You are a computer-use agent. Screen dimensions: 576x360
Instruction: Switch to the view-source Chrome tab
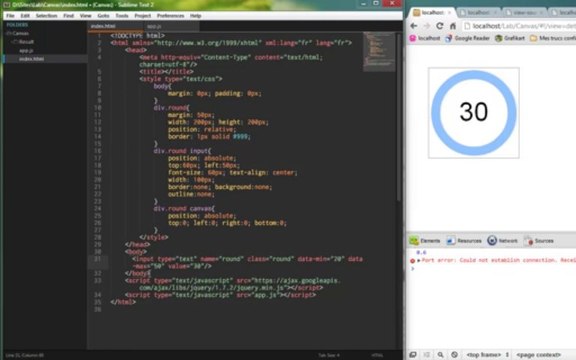point(525,13)
